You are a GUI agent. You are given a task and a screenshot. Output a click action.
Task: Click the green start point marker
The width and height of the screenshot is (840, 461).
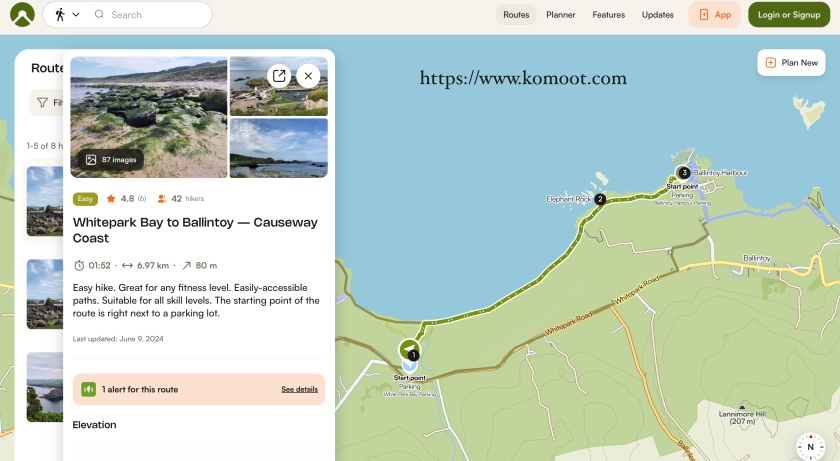pyautogui.click(x=409, y=349)
